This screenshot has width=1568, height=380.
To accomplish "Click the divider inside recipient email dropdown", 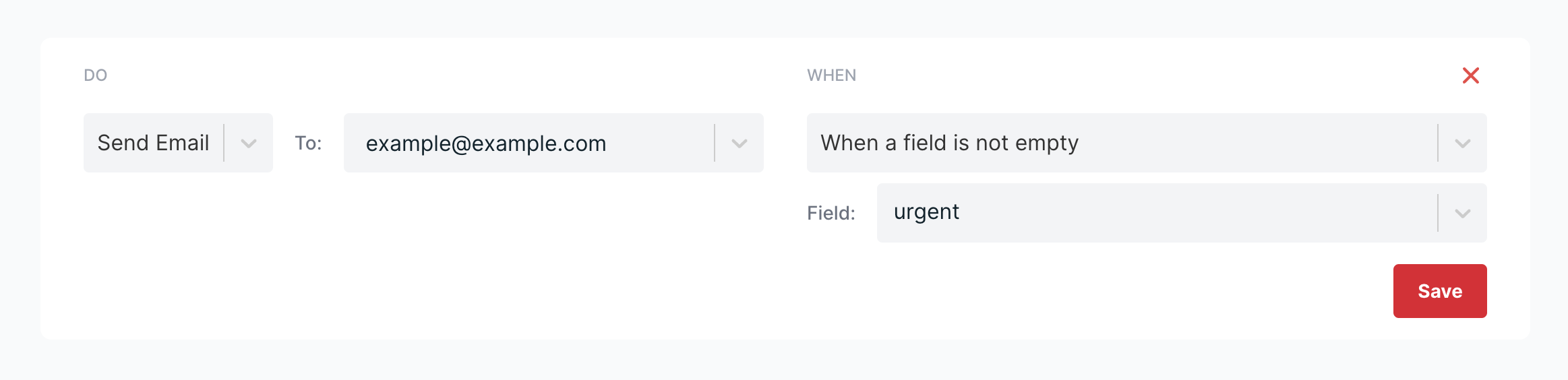I will pos(715,143).
